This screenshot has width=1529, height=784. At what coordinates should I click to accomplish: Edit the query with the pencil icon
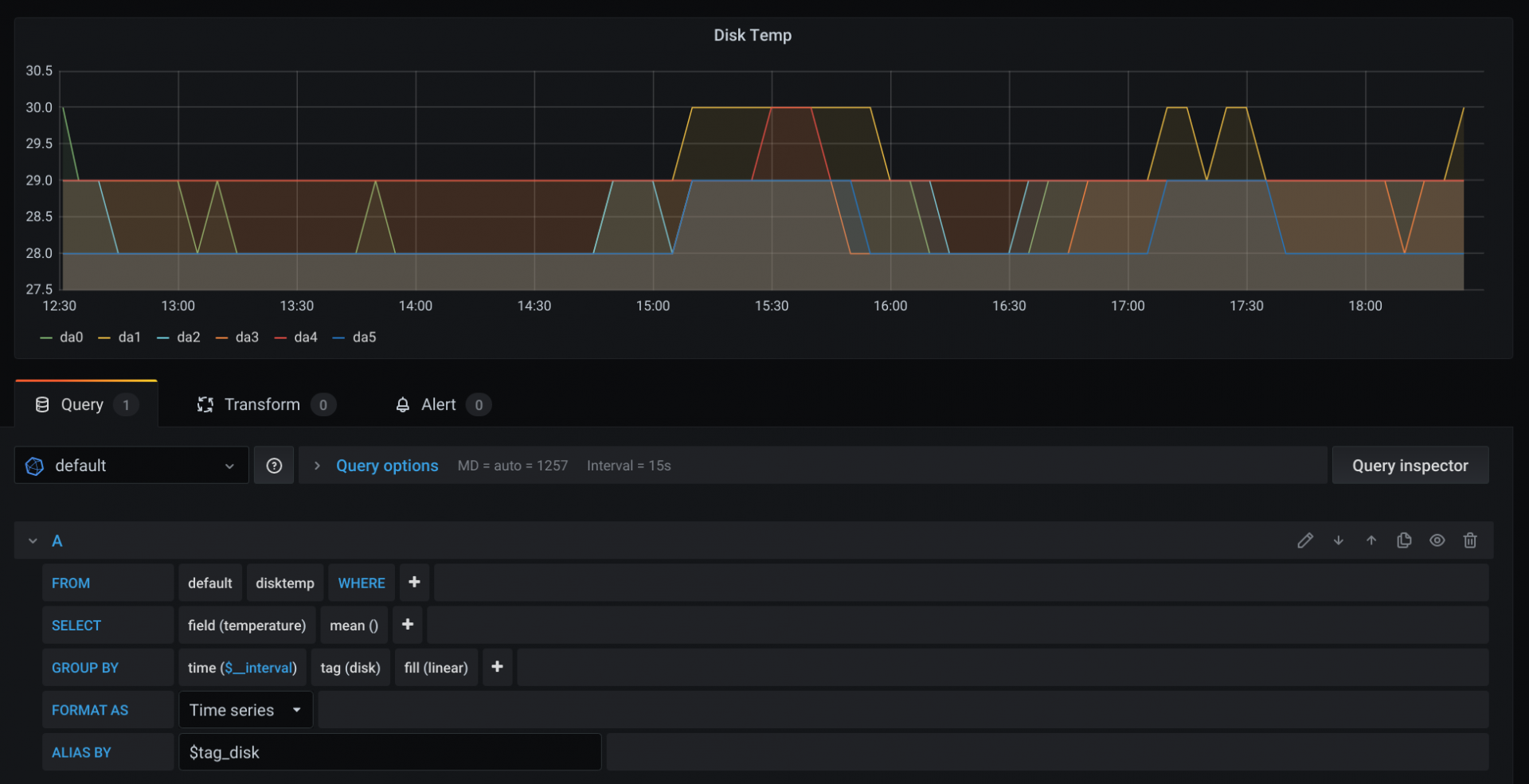(x=1305, y=540)
